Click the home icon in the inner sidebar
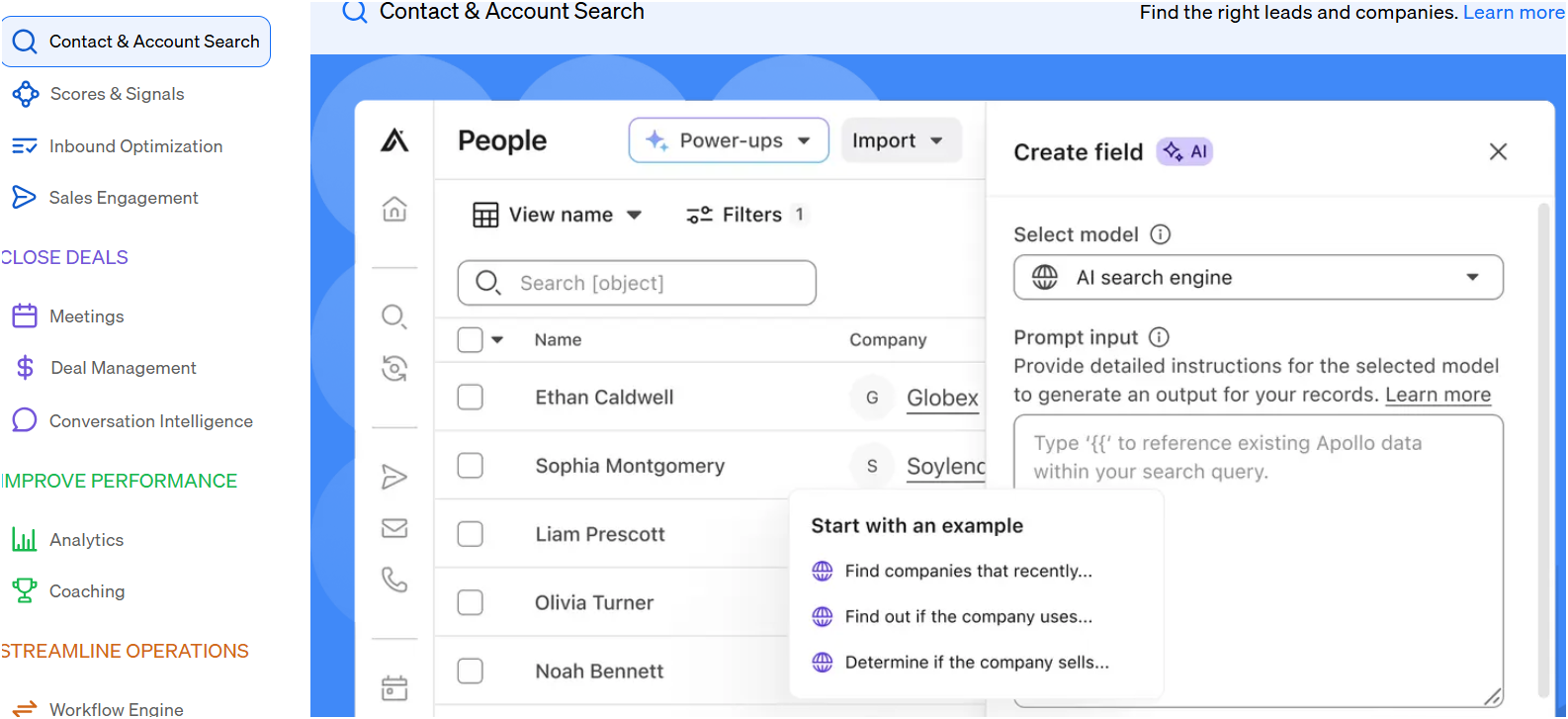Screen dimensions: 1568x719 point(394,209)
